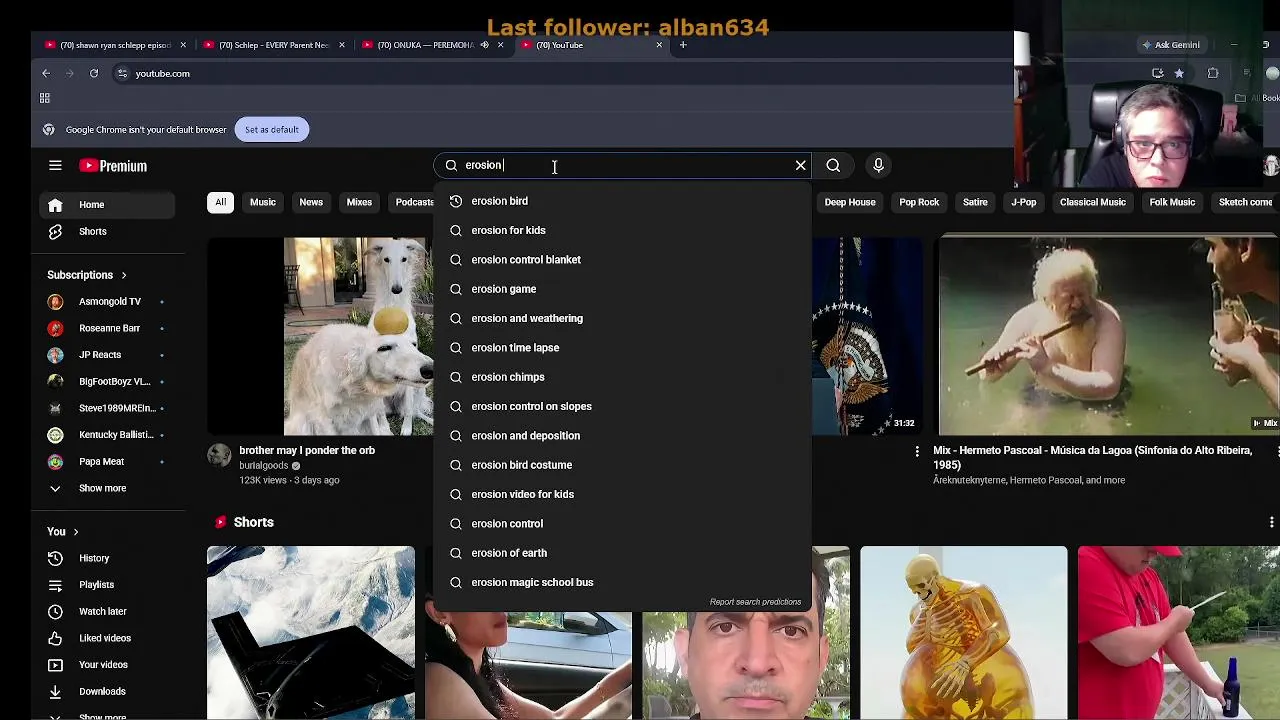Click the Home icon in sidebar
The width and height of the screenshot is (1280, 720).
click(55, 205)
